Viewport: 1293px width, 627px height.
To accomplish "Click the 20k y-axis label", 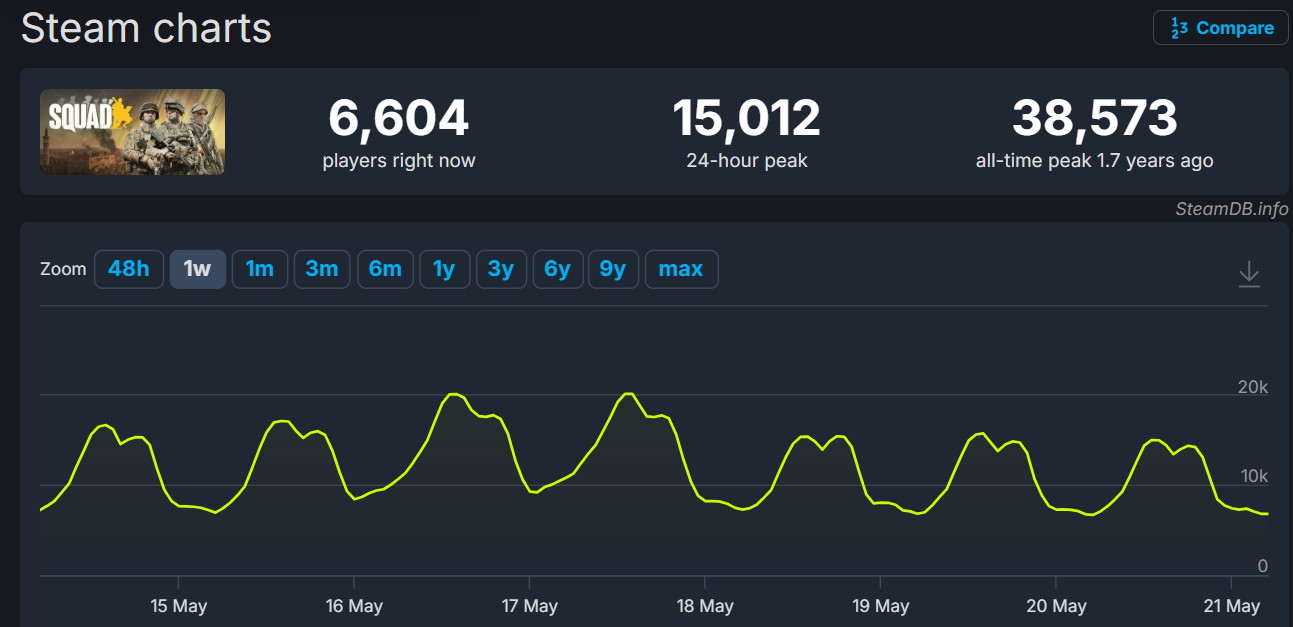I will [1253, 387].
